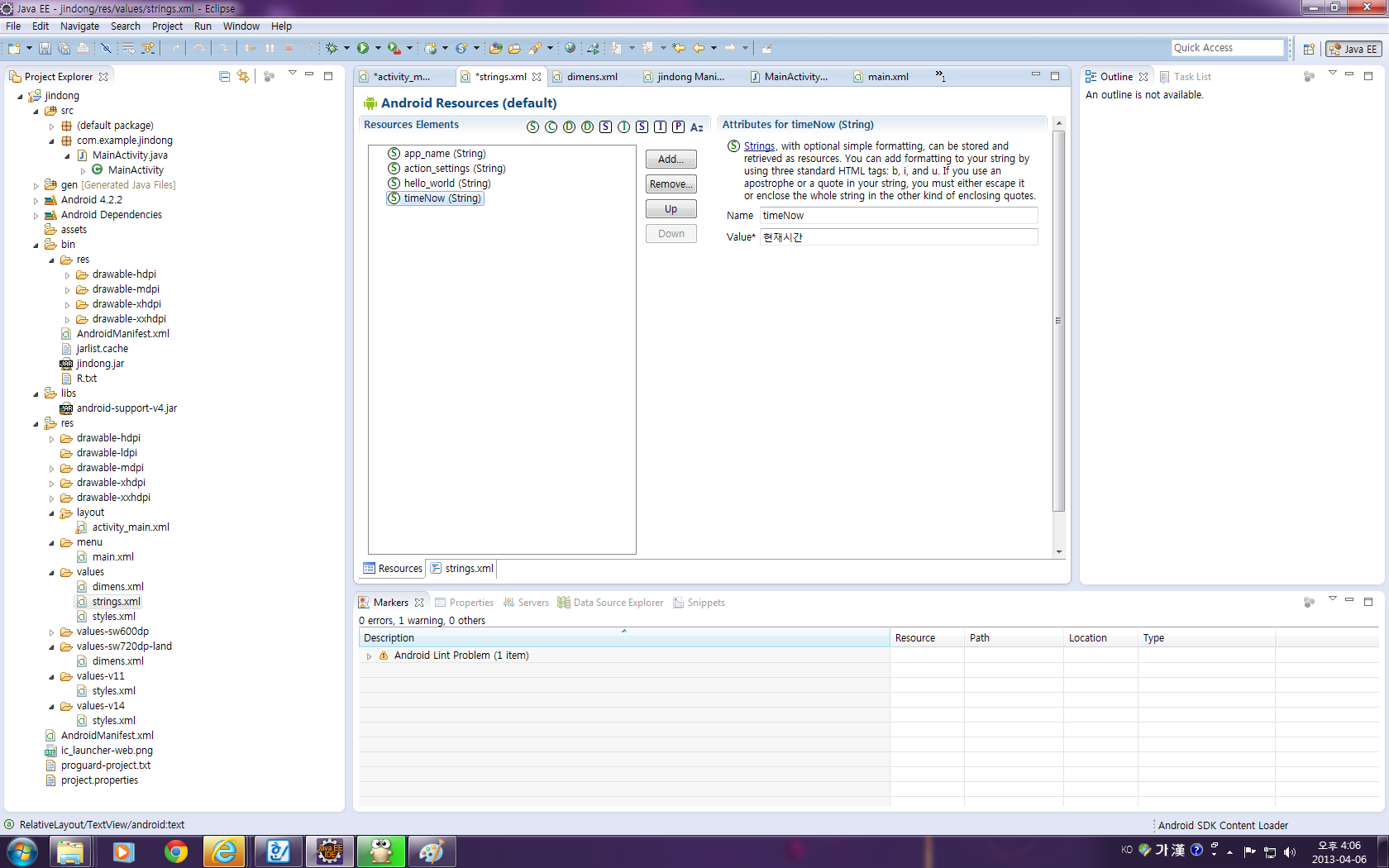Click the green Run button icon
Screen dimensions: 1389x868
(x=362, y=48)
